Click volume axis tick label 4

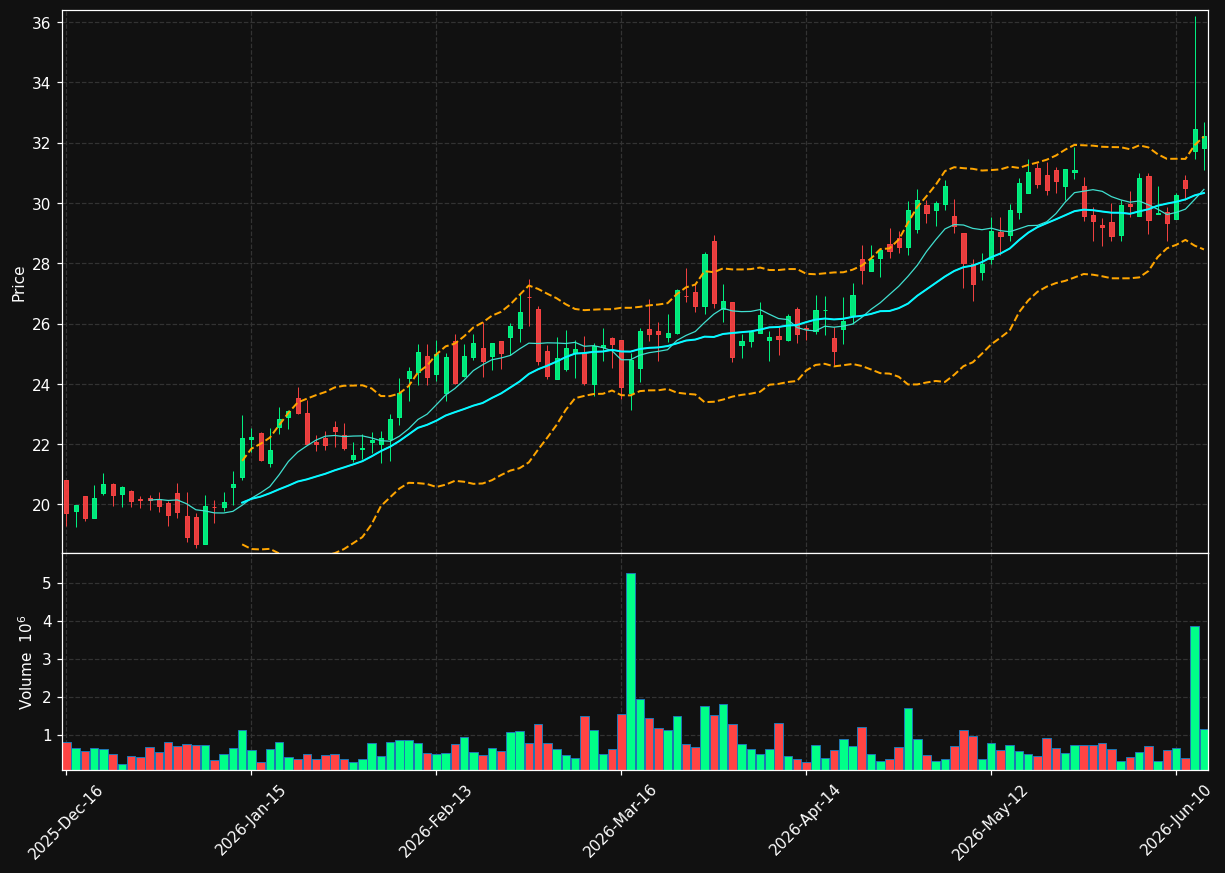click(47, 622)
